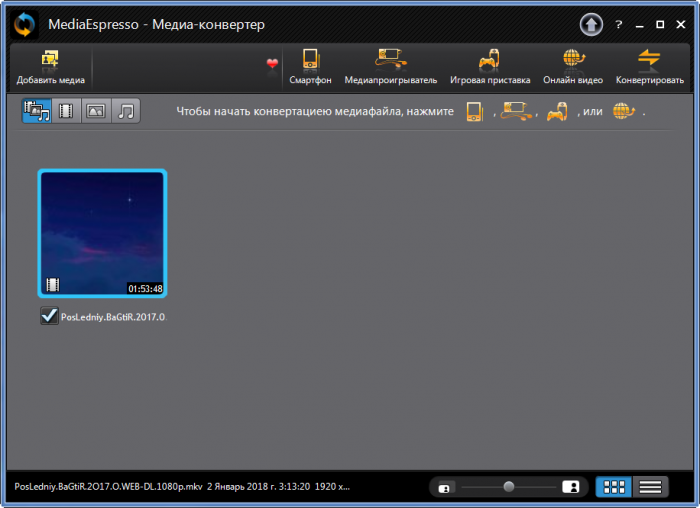
Task: Filter the library to videos only
Action: click(x=66, y=111)
